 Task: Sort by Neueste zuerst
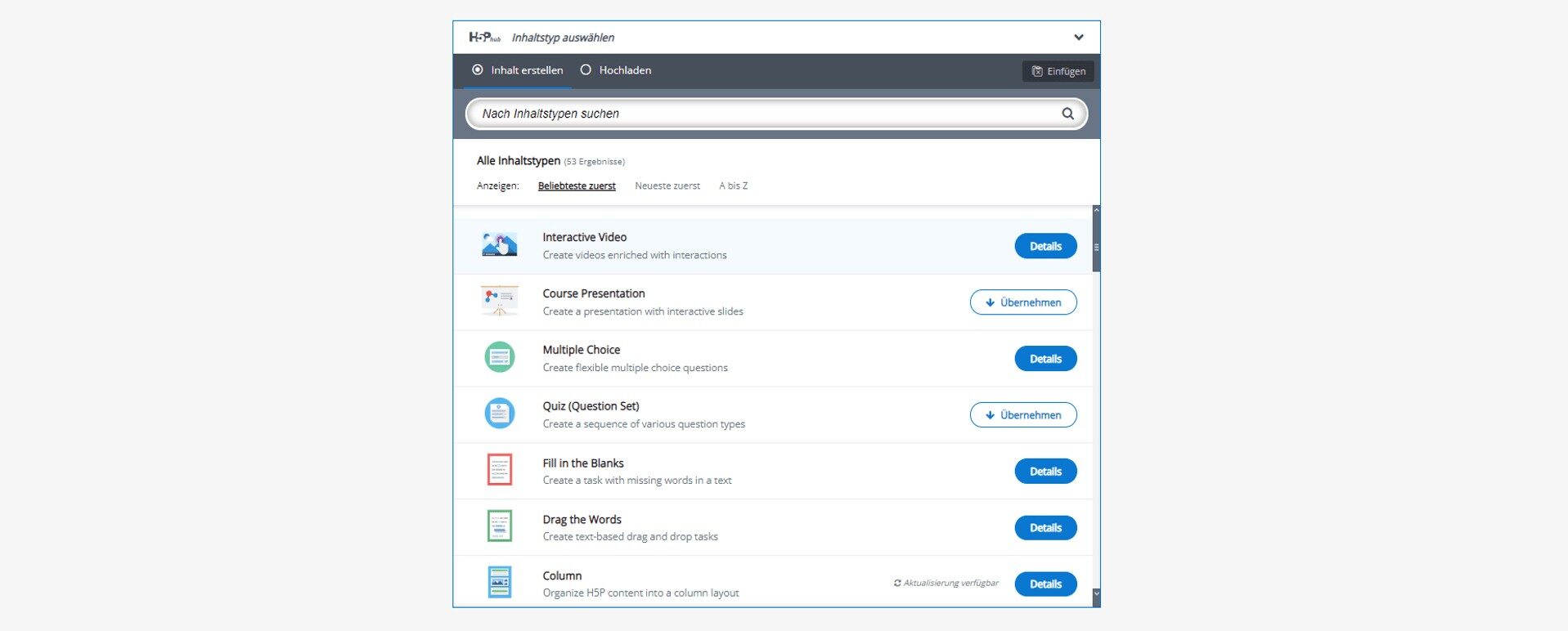[x=667, y=186]
